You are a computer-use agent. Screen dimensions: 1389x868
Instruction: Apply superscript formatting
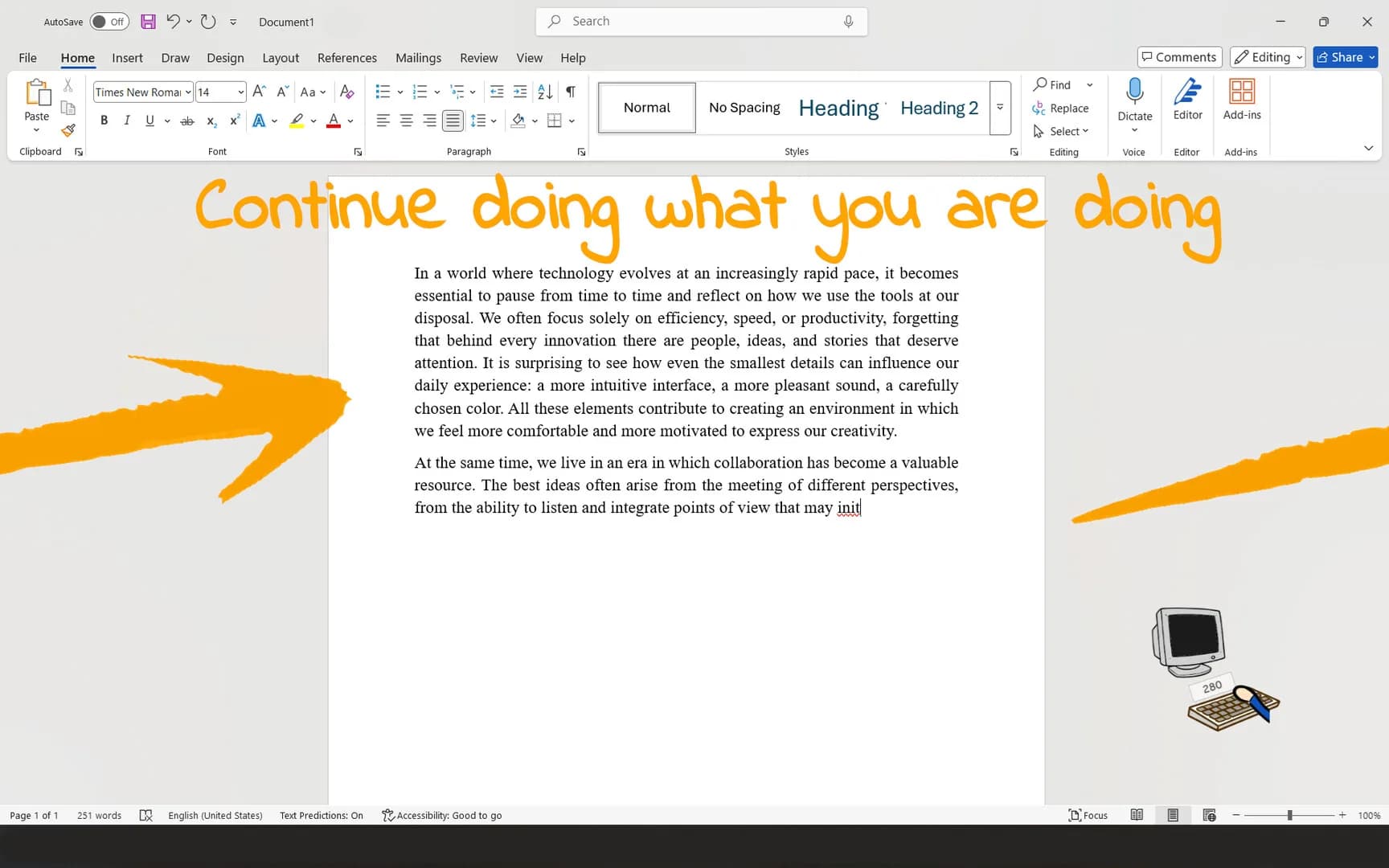point(235,121)
